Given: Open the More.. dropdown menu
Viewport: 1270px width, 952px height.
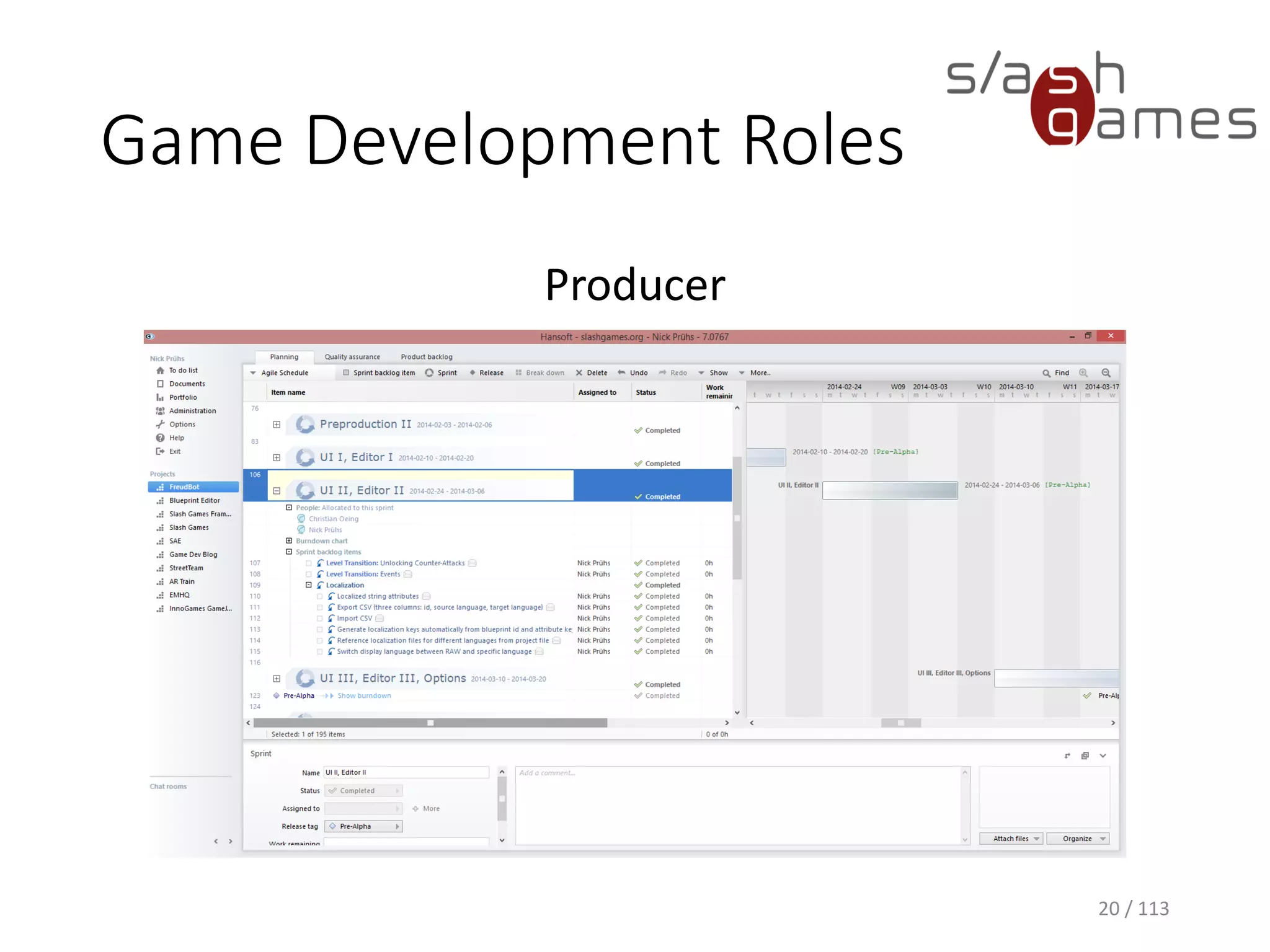Looking at the screenshot, I should [755, 373].
